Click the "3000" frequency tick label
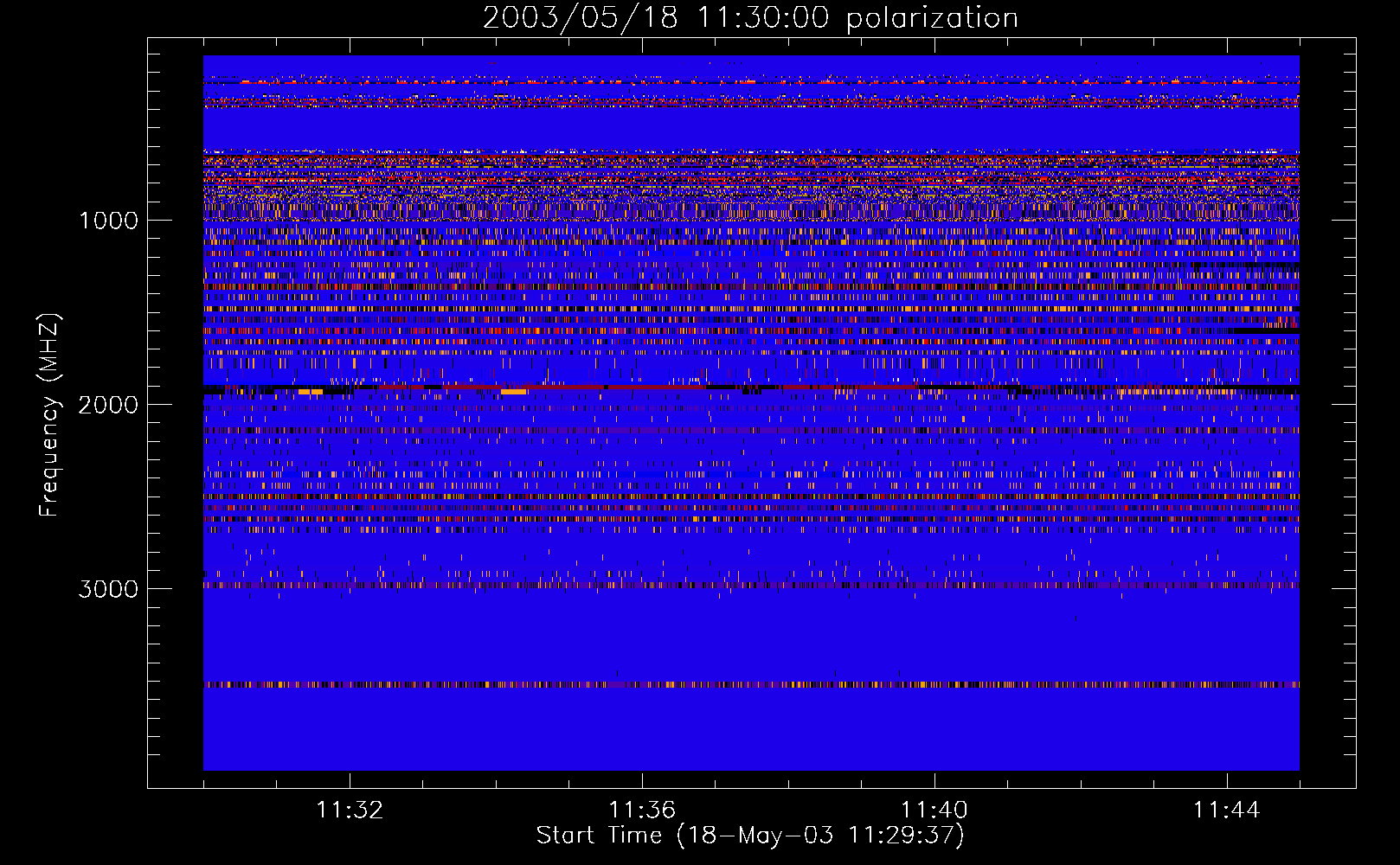This screenshot has width=1400, height=865. (x=108, y=589)
